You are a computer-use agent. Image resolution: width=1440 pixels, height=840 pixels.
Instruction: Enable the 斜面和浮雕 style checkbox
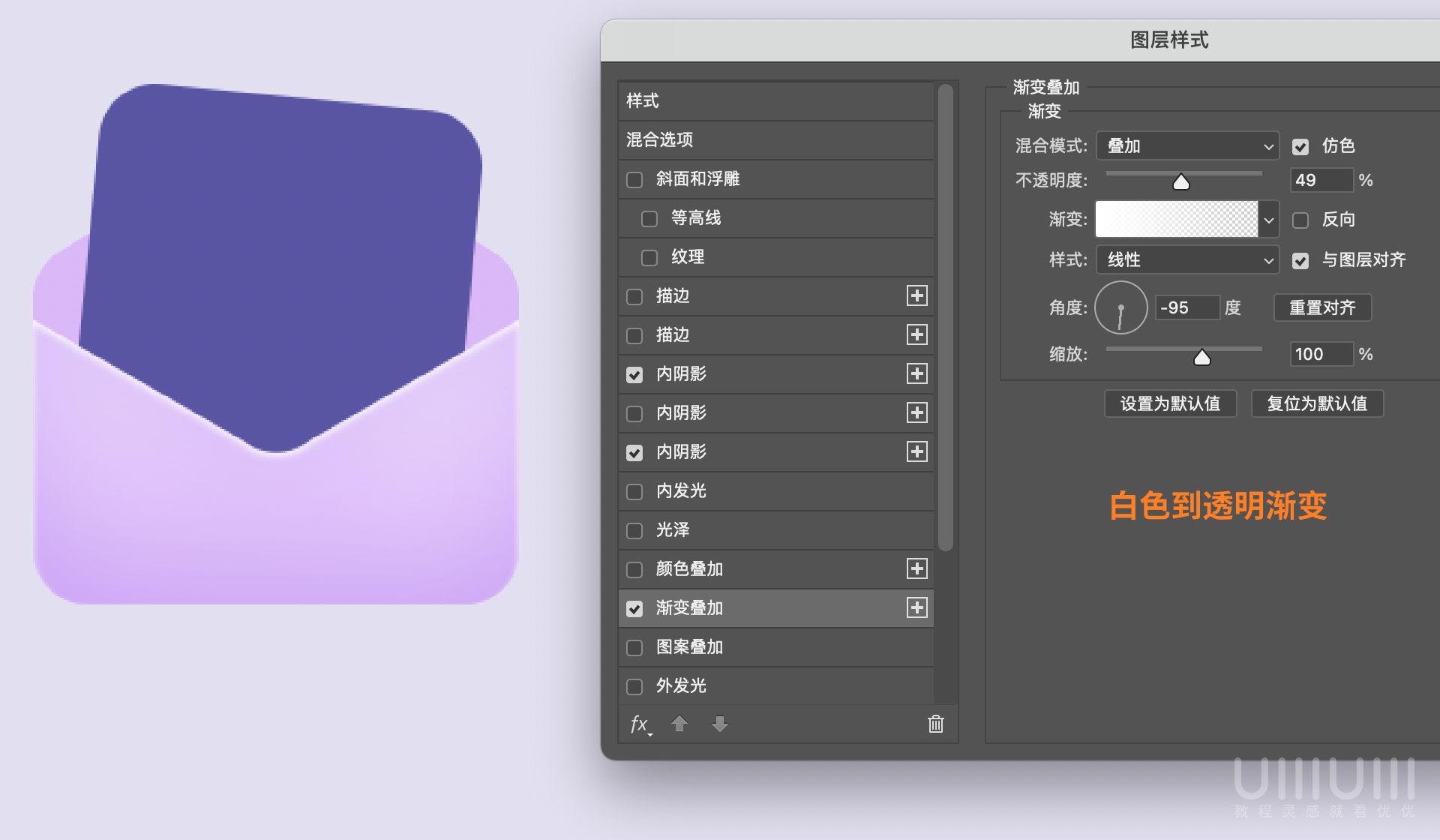(x=634, y=179)
